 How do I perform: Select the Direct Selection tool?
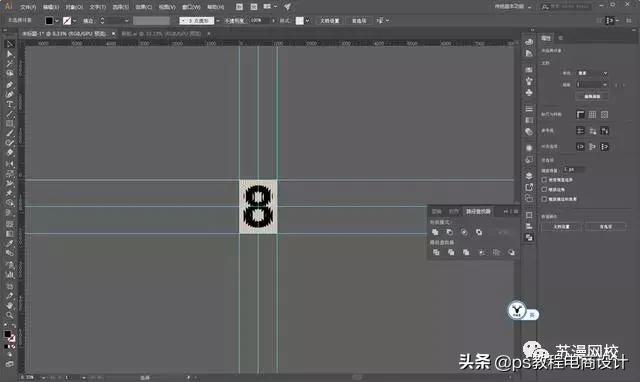(x=10, y=54)
